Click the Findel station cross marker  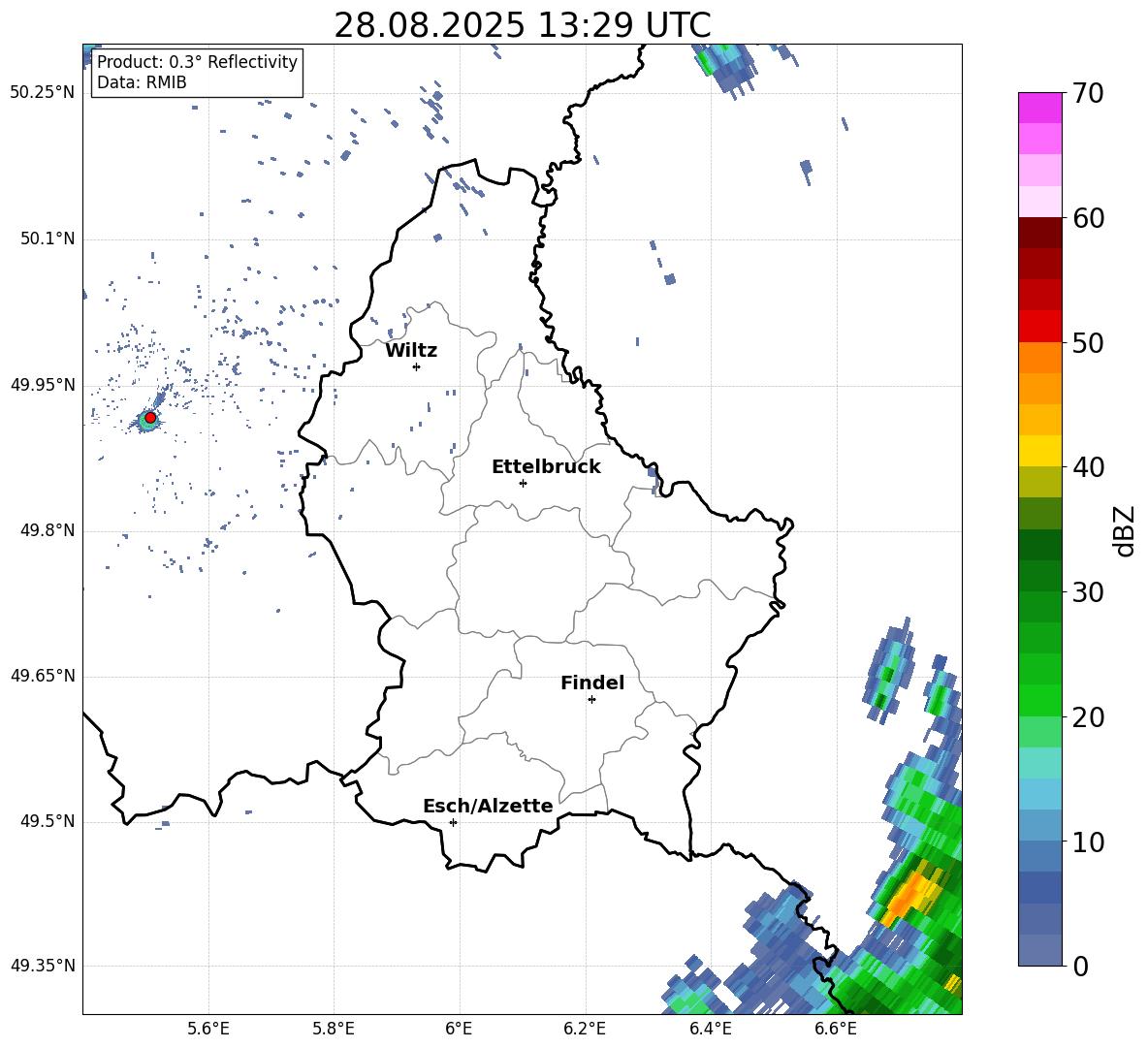[591, 700]
